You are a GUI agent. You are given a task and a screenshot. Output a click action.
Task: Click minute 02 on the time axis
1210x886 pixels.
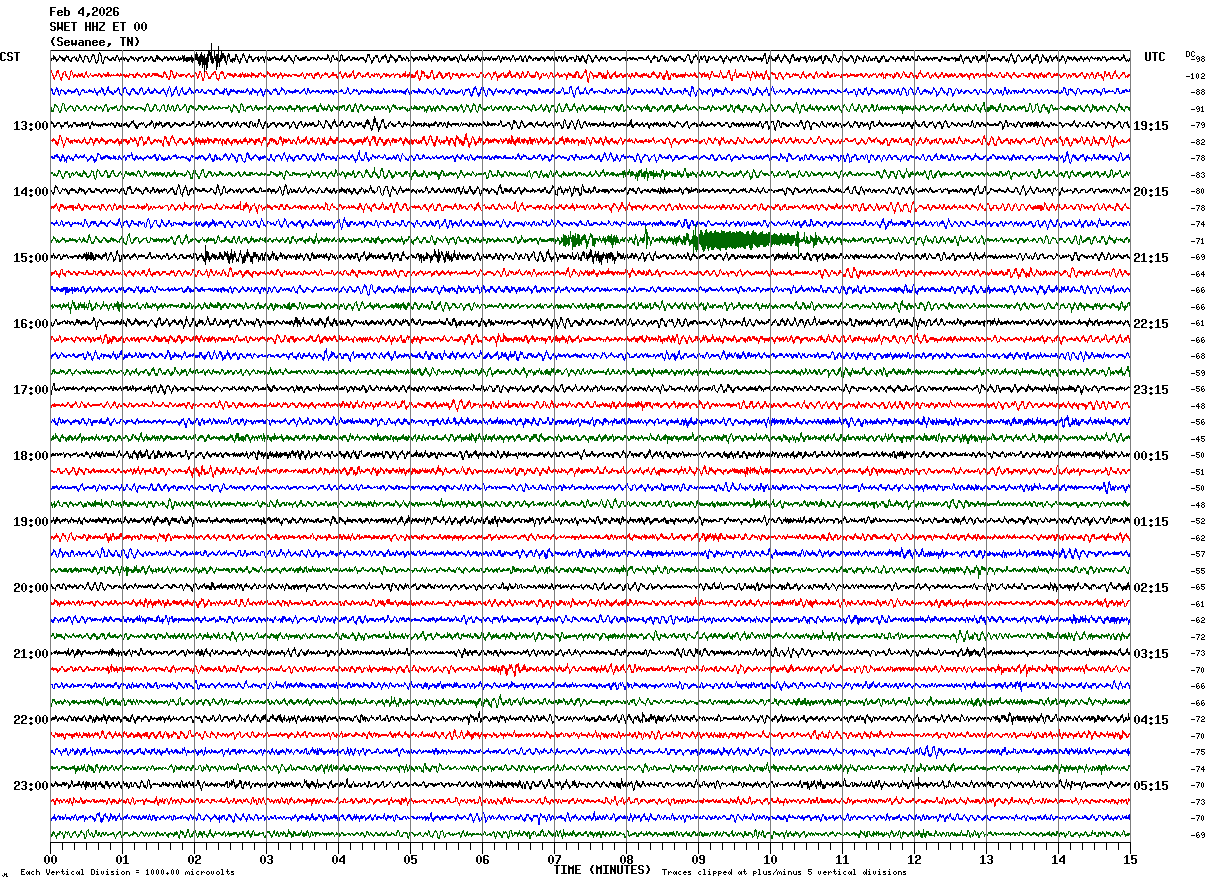[194, 859]
